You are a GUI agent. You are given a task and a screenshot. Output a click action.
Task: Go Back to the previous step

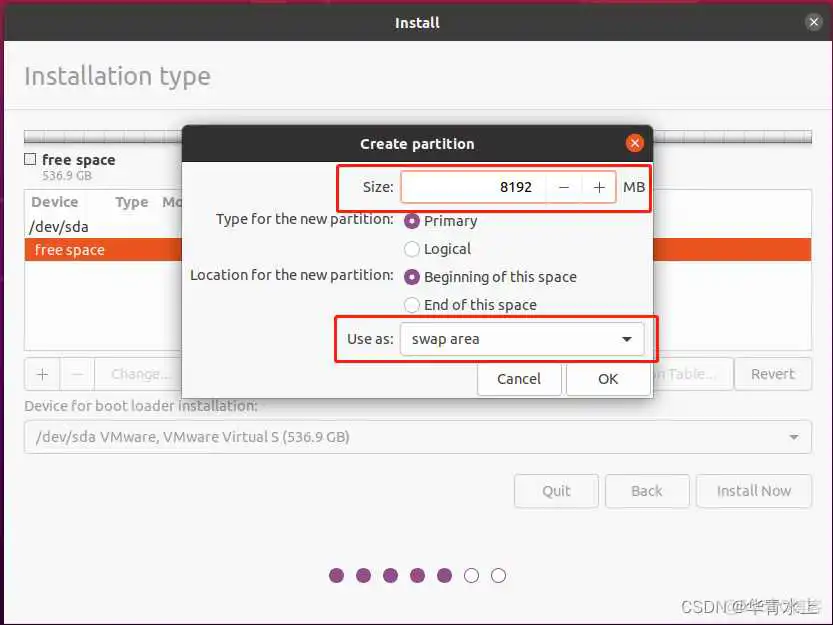647,490
